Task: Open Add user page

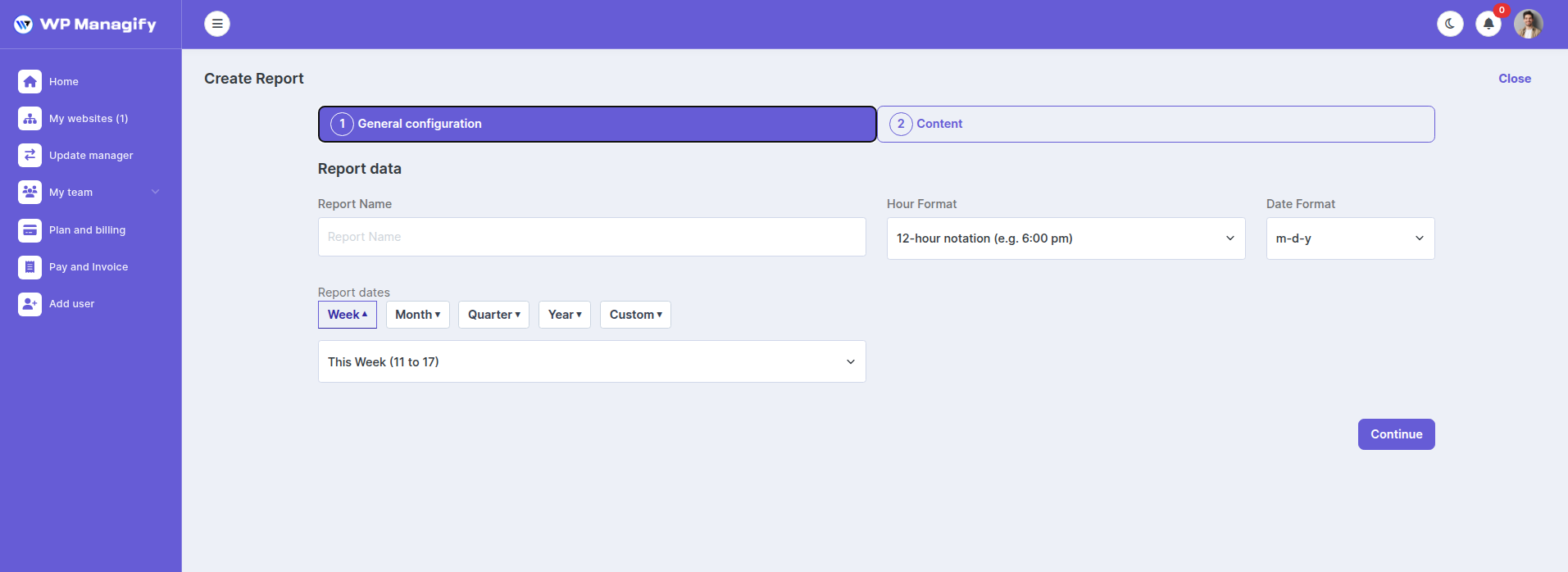Action: tap(71, 304)
